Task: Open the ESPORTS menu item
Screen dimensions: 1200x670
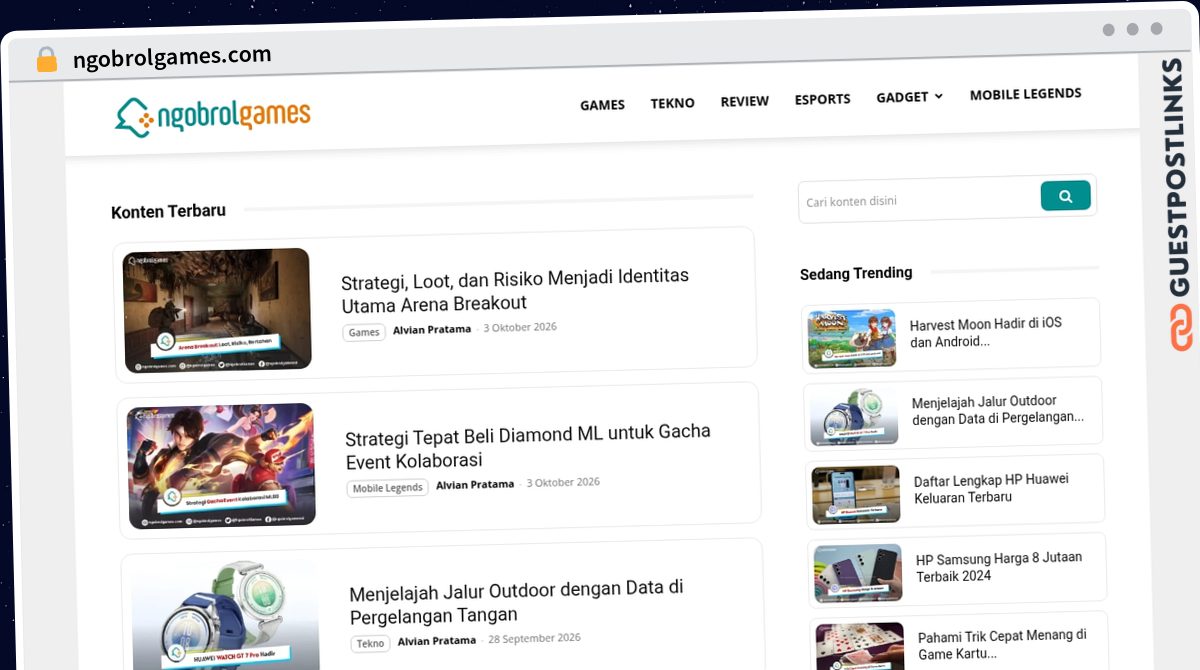Action: (x=822, y=99)
